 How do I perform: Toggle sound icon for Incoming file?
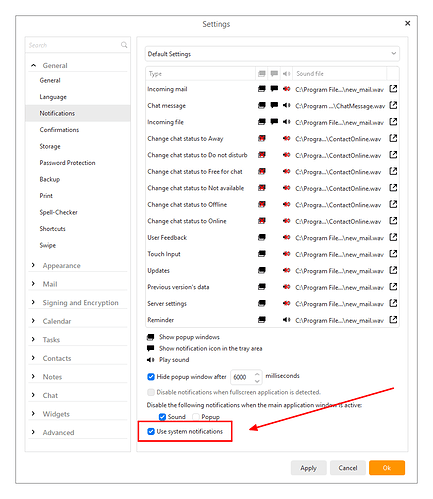[286, 122]
